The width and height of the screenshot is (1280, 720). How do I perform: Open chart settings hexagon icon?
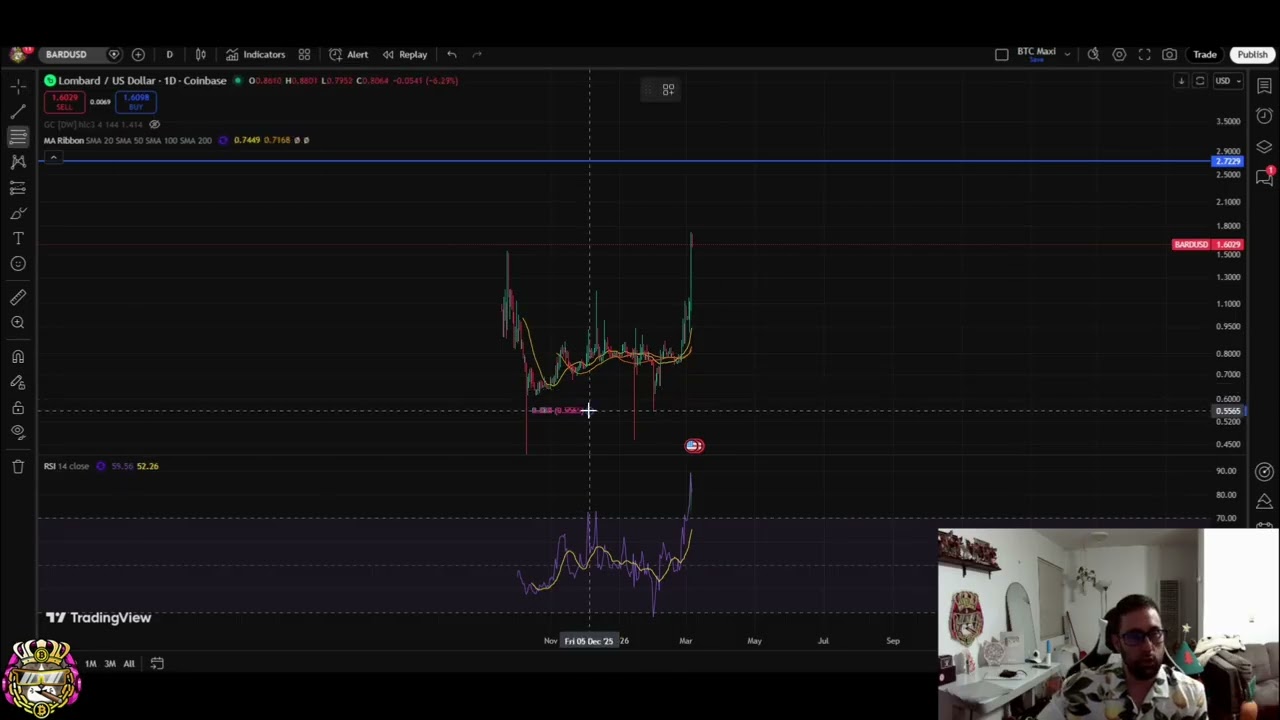1119,55
